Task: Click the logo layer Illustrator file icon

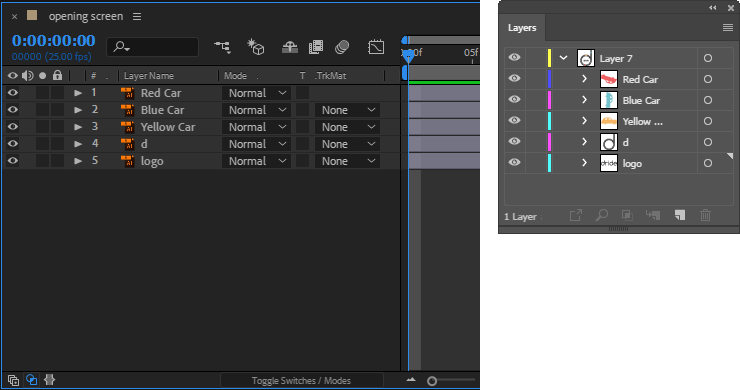Action: click(x=127, y=161)
